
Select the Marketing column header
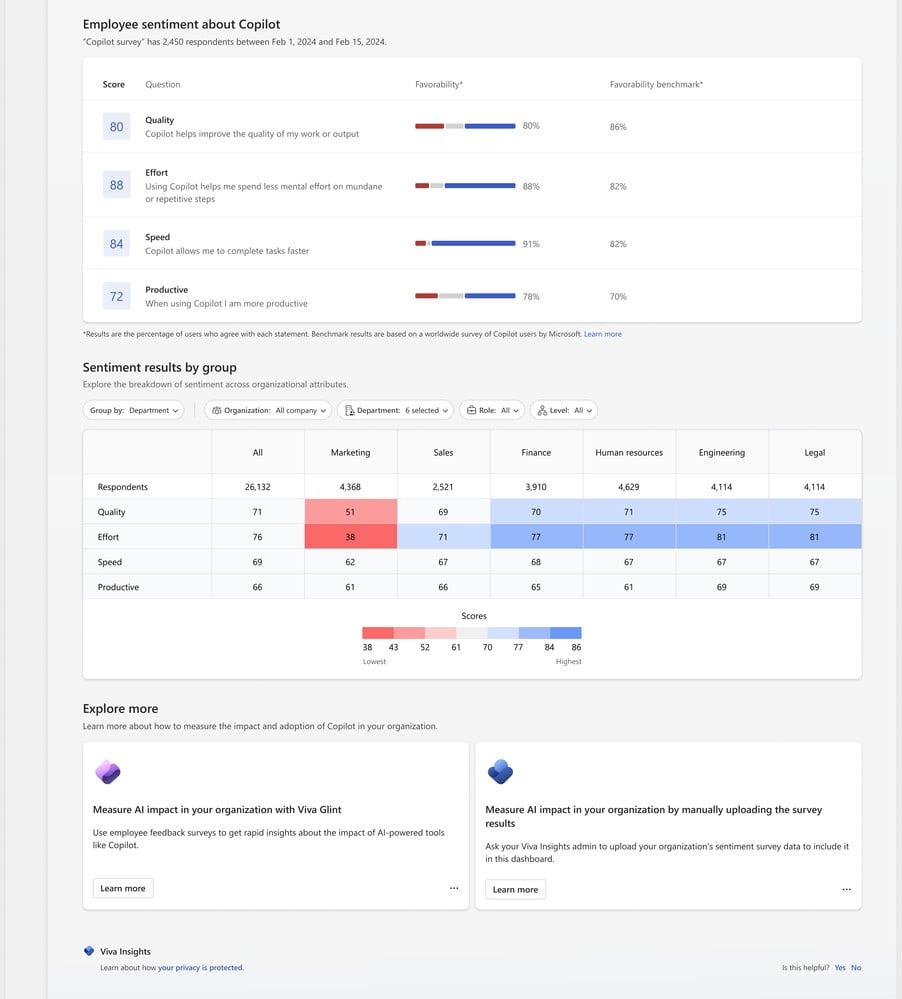coord(350,452)
